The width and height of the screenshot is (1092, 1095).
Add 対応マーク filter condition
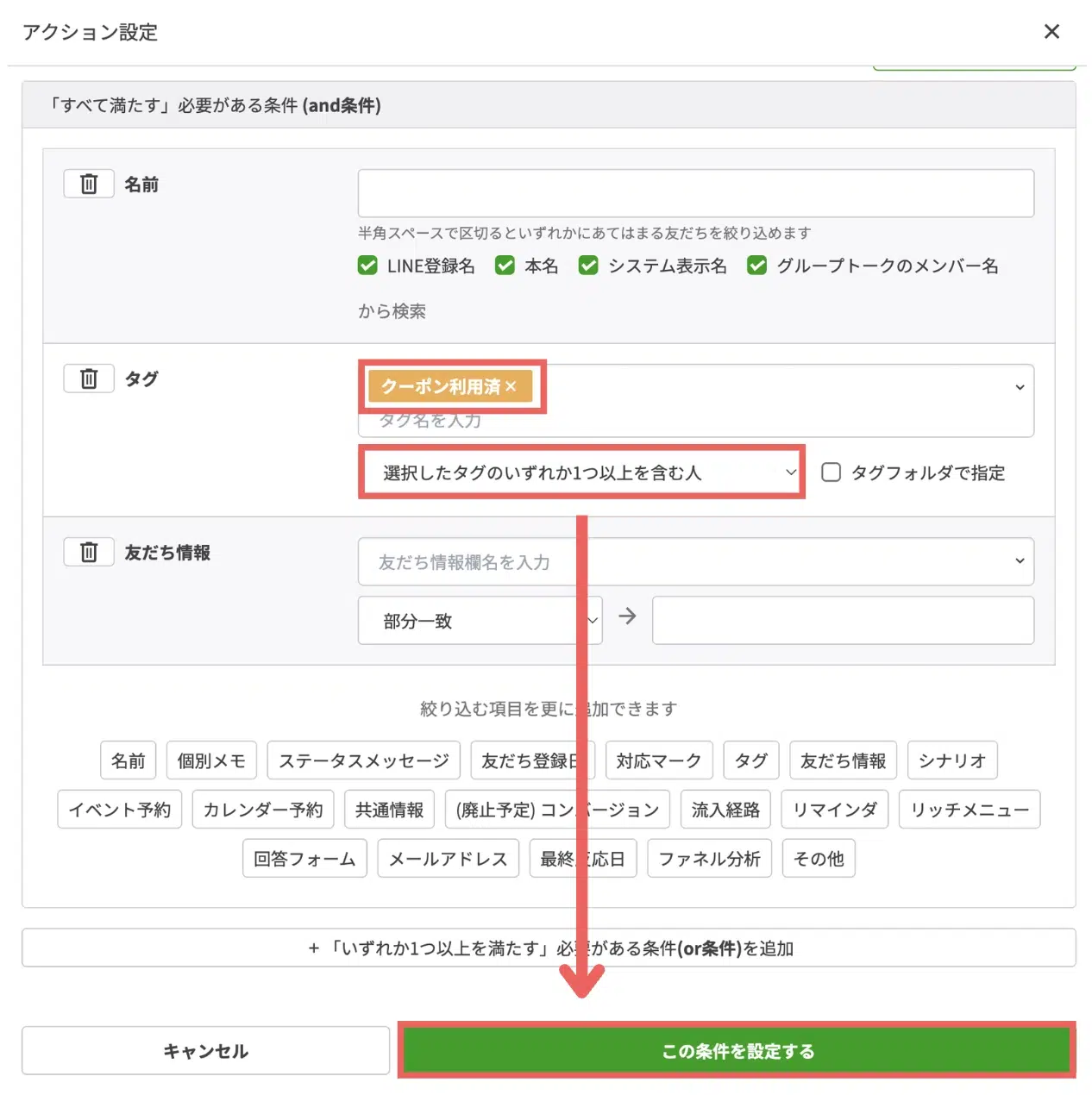tap(659, 760)
